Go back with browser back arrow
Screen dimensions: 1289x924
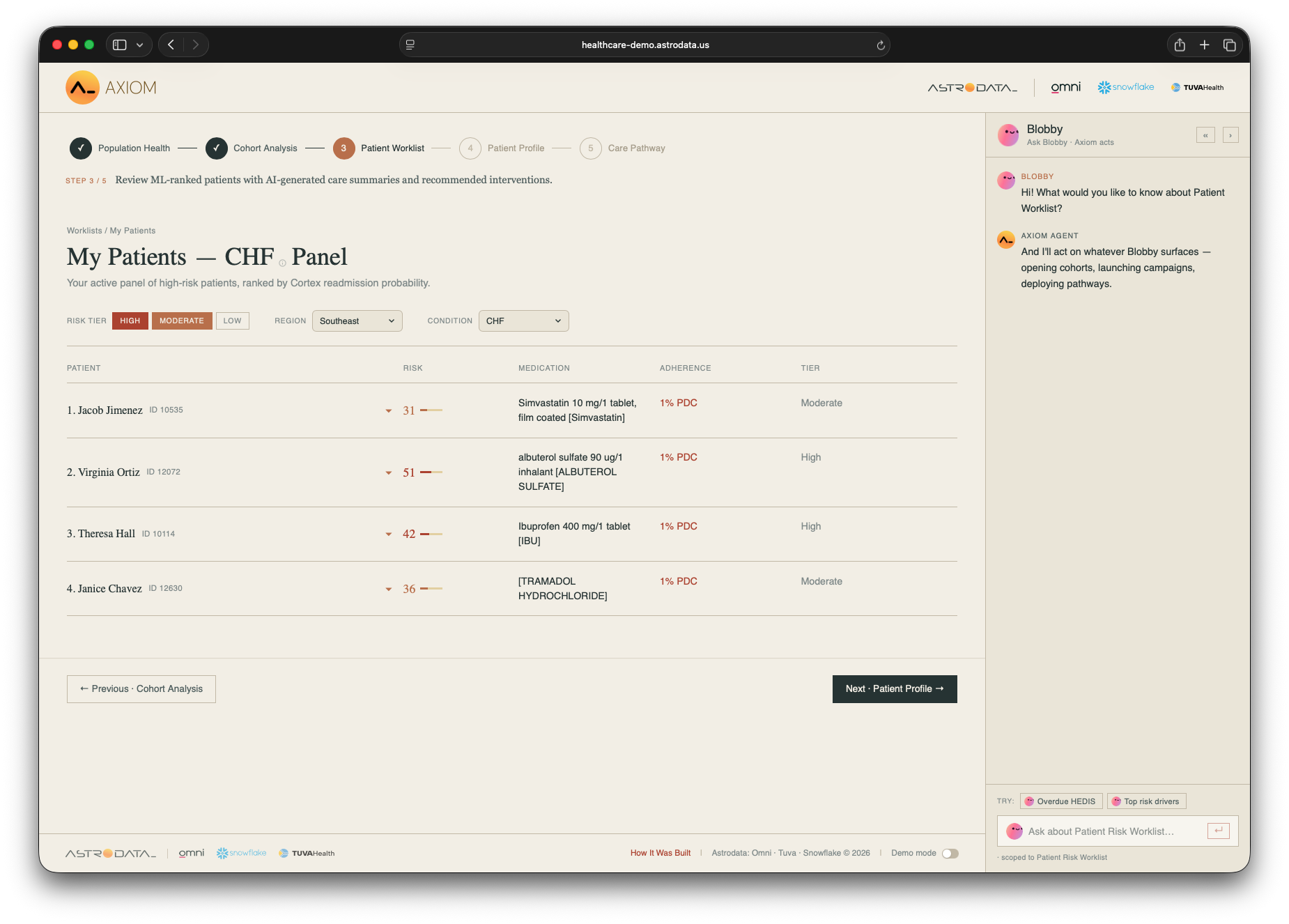[171, 45]
